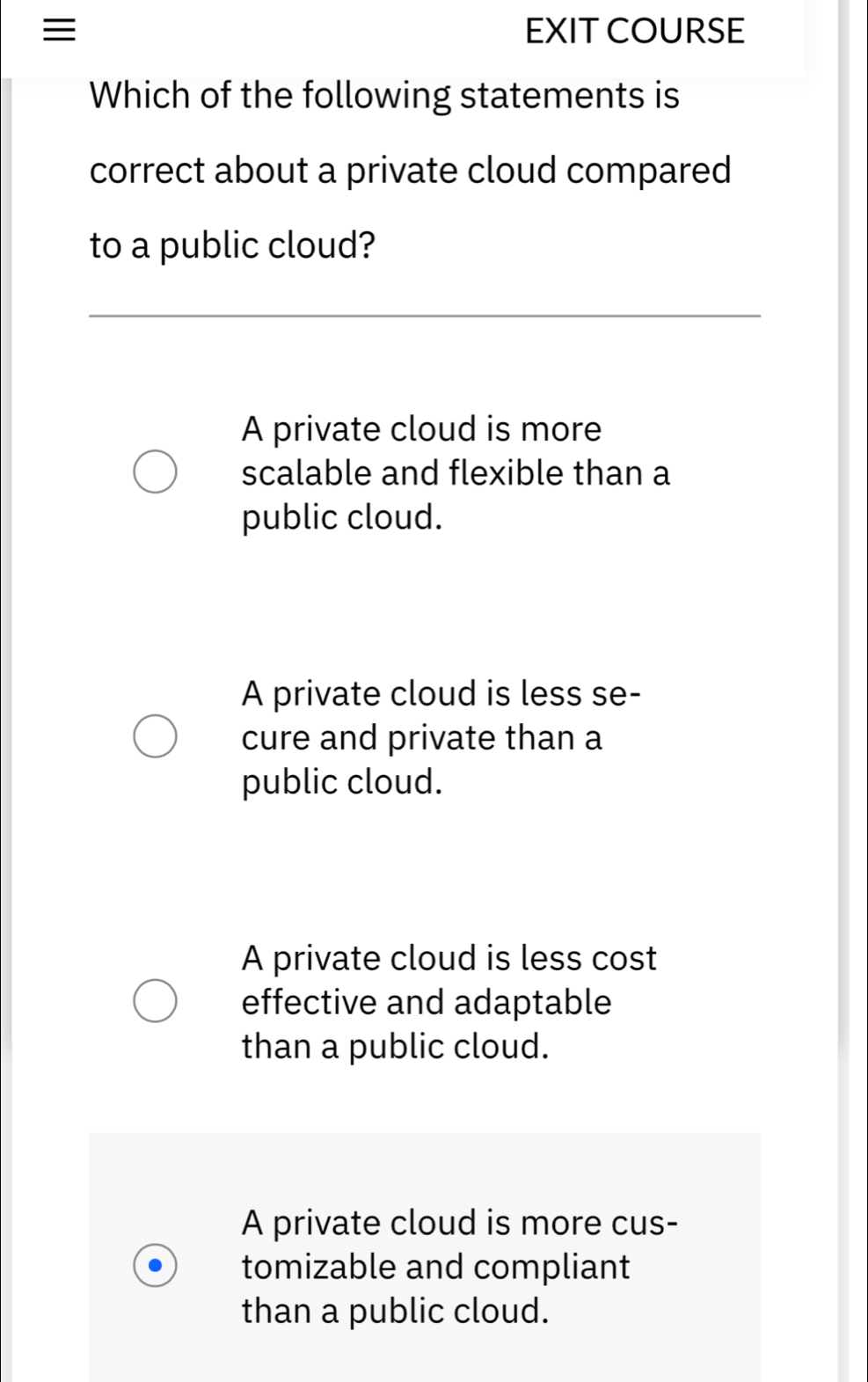Select the 'more scalable and flexible' answer option
Viewport: 868px width, 1382px height.
[157, 472]
